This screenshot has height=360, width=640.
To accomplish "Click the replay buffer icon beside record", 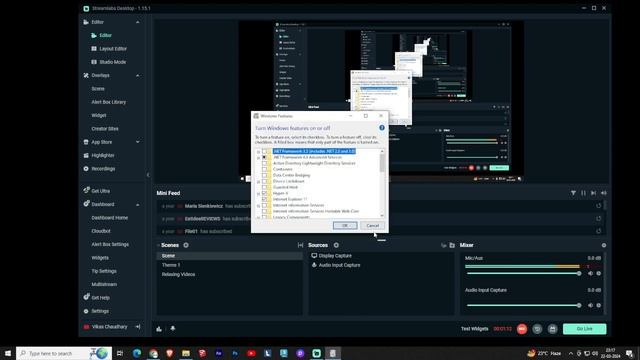I will tap(537, 329).
